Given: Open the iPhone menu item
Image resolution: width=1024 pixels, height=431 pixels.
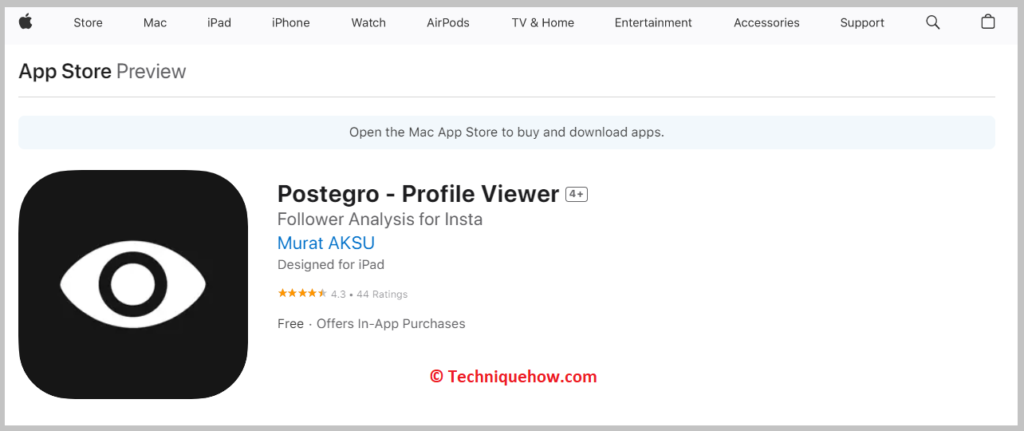Looking at the screenshot, I should coord(291,23).
